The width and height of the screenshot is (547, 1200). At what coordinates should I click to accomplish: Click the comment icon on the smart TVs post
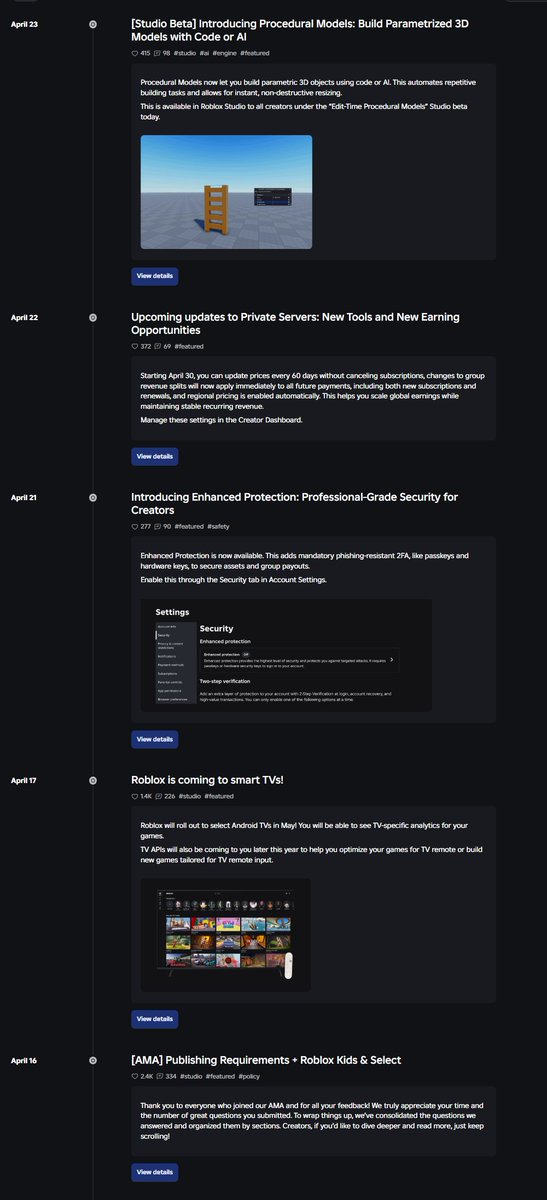pos(159,796)
